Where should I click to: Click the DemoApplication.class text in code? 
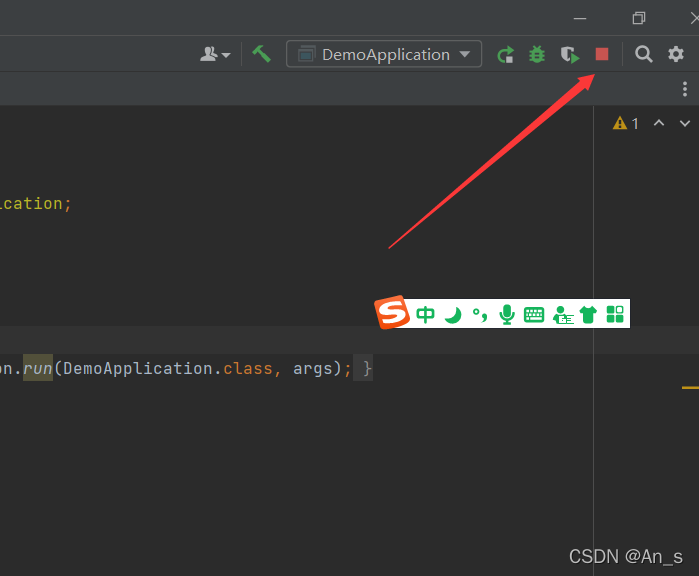point(168,368)
